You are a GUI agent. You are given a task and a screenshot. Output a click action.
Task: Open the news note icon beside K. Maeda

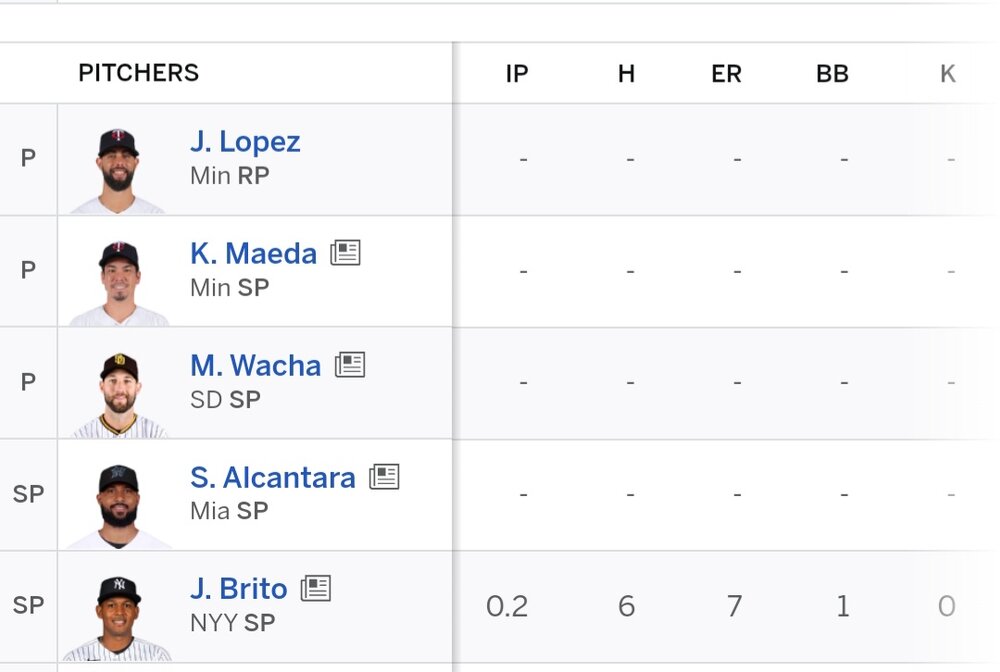pyautogui.click(x=345, y=253)
